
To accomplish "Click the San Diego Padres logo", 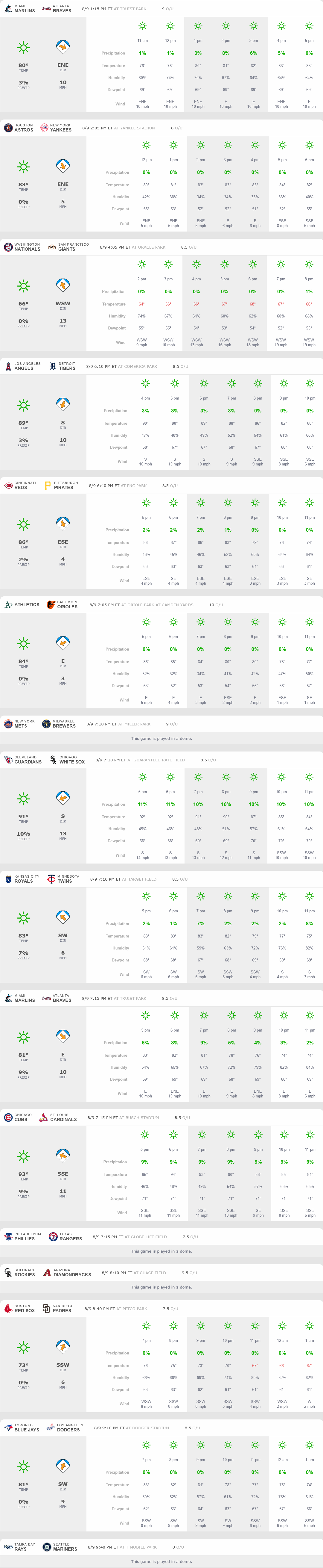I will point(46,1309).
